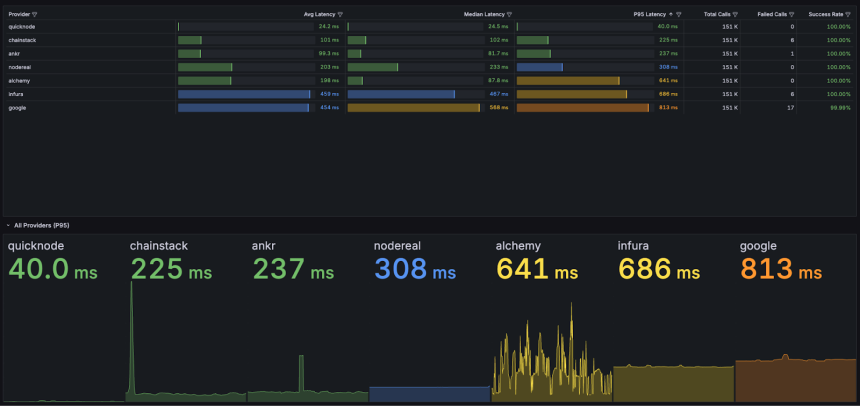Click the chainstack latency spike in graph

(x=131, y=330)
